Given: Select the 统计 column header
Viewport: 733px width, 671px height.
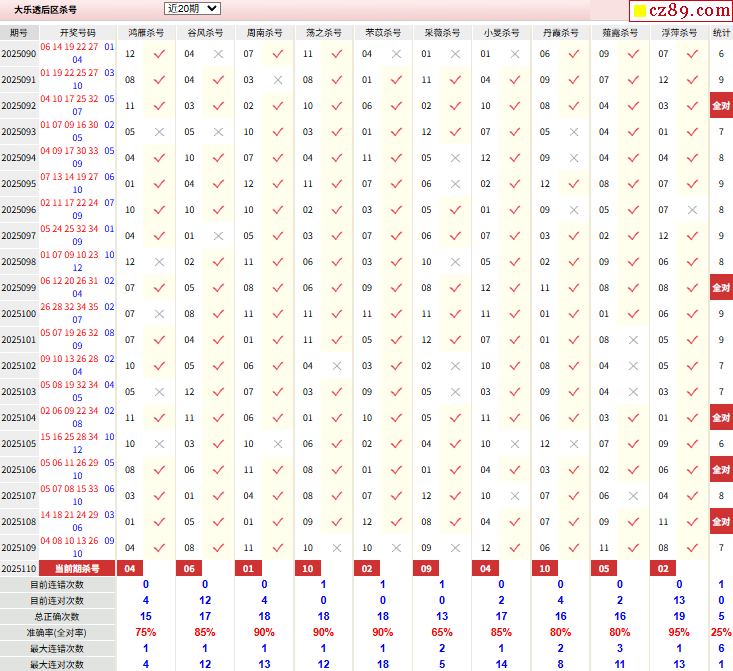Looking at the screenshot, I should coord(721,33).
